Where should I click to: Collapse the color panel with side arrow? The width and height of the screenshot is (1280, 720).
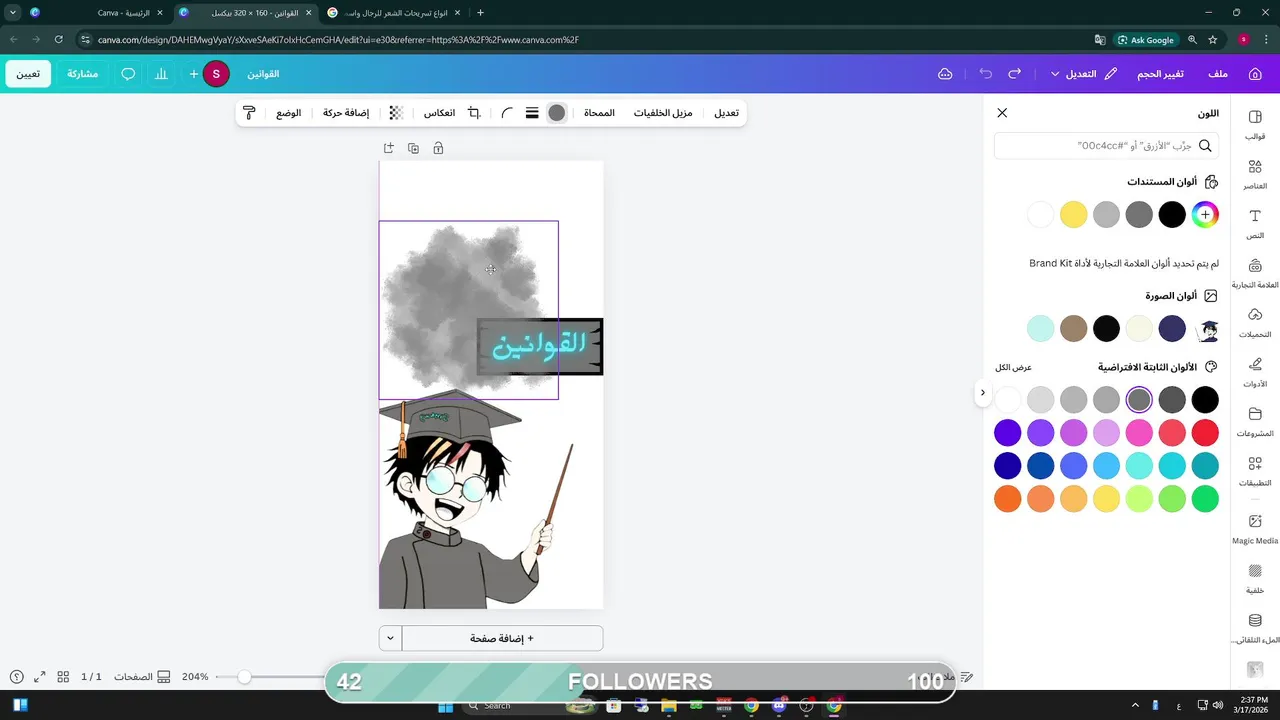(982, 393)
